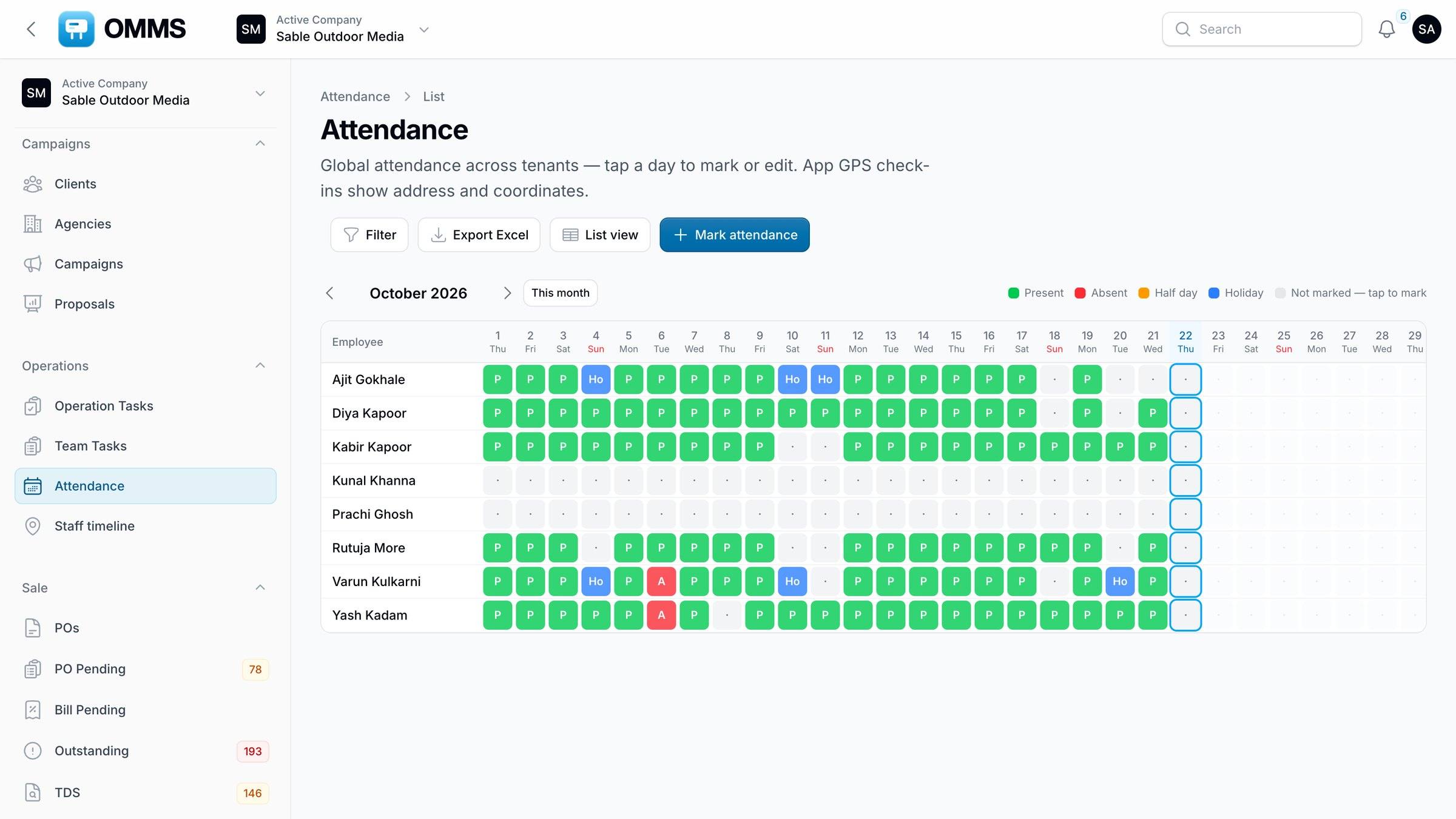Screen dimensions: 1456x819
Task: Click This month button
Action: [561, 293]
